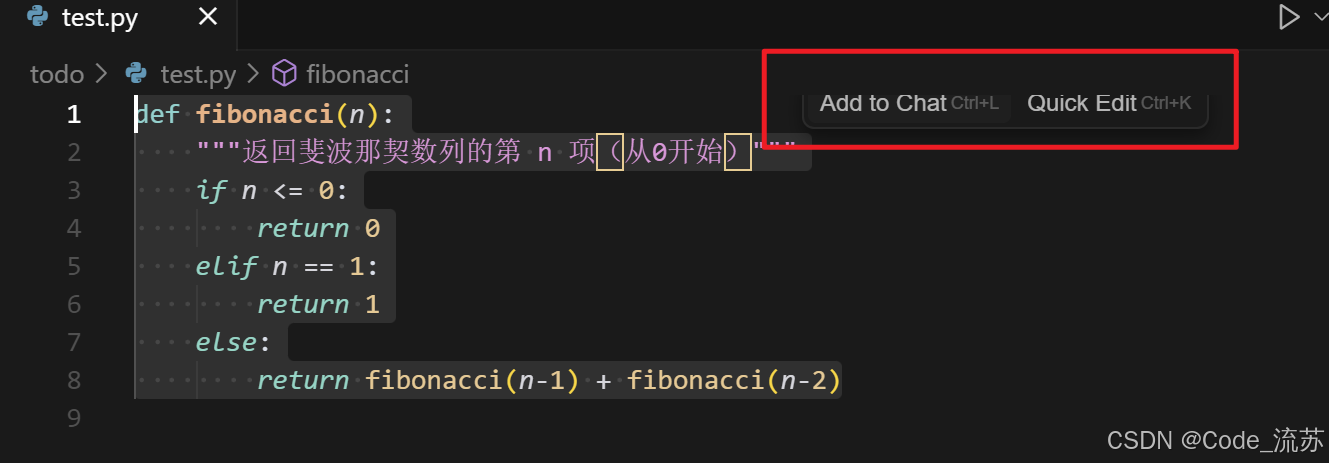Select the test.py editor tab

[x=100, y=18]
